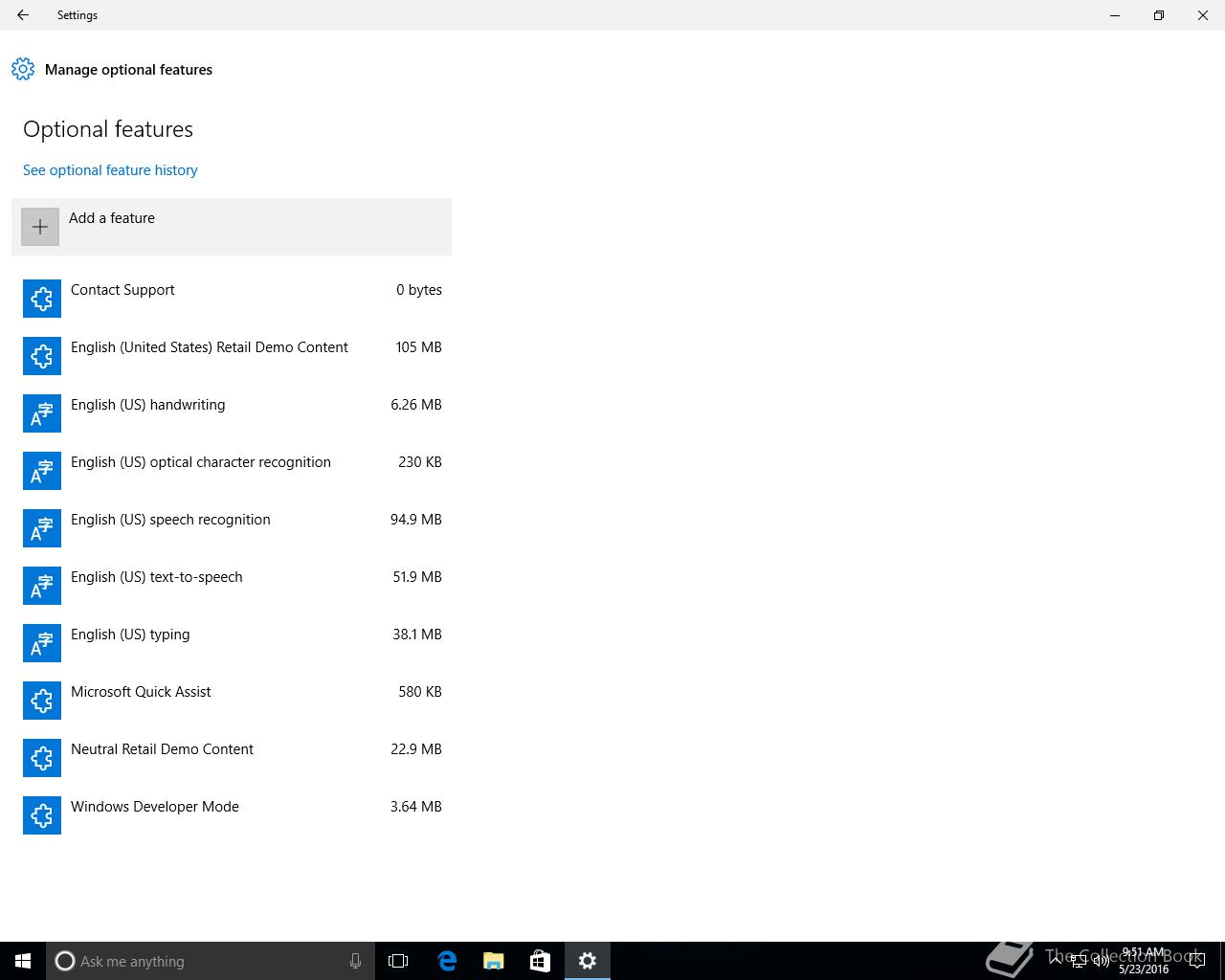The image size is (1225, 980).
Task: Open File Explorer from the taskbar
Action: (494, 961)
